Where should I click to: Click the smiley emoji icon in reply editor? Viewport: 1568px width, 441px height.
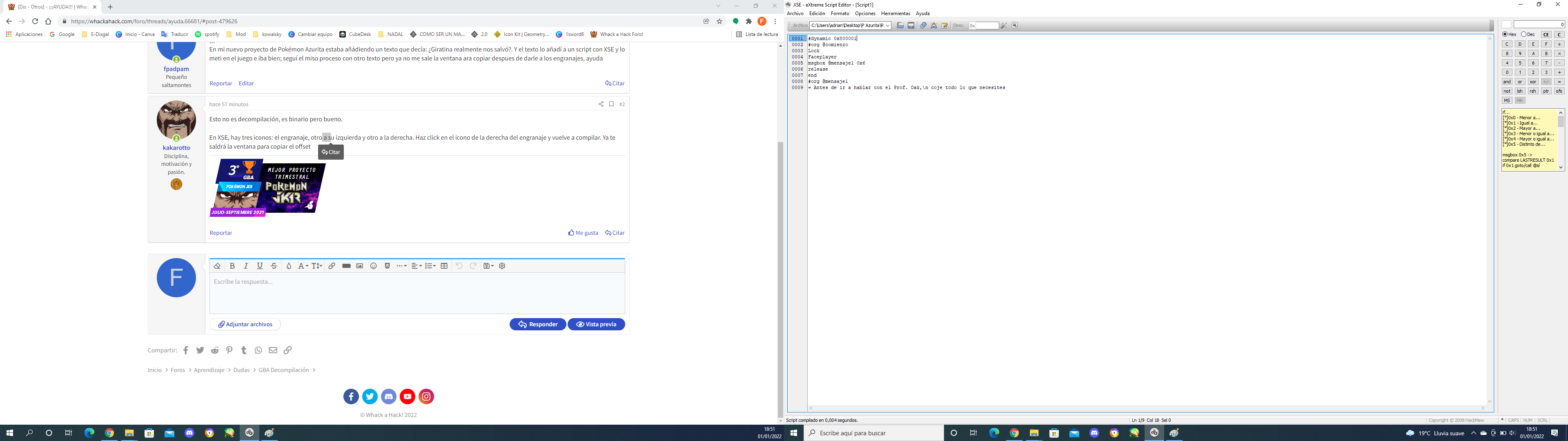(374, 266)
